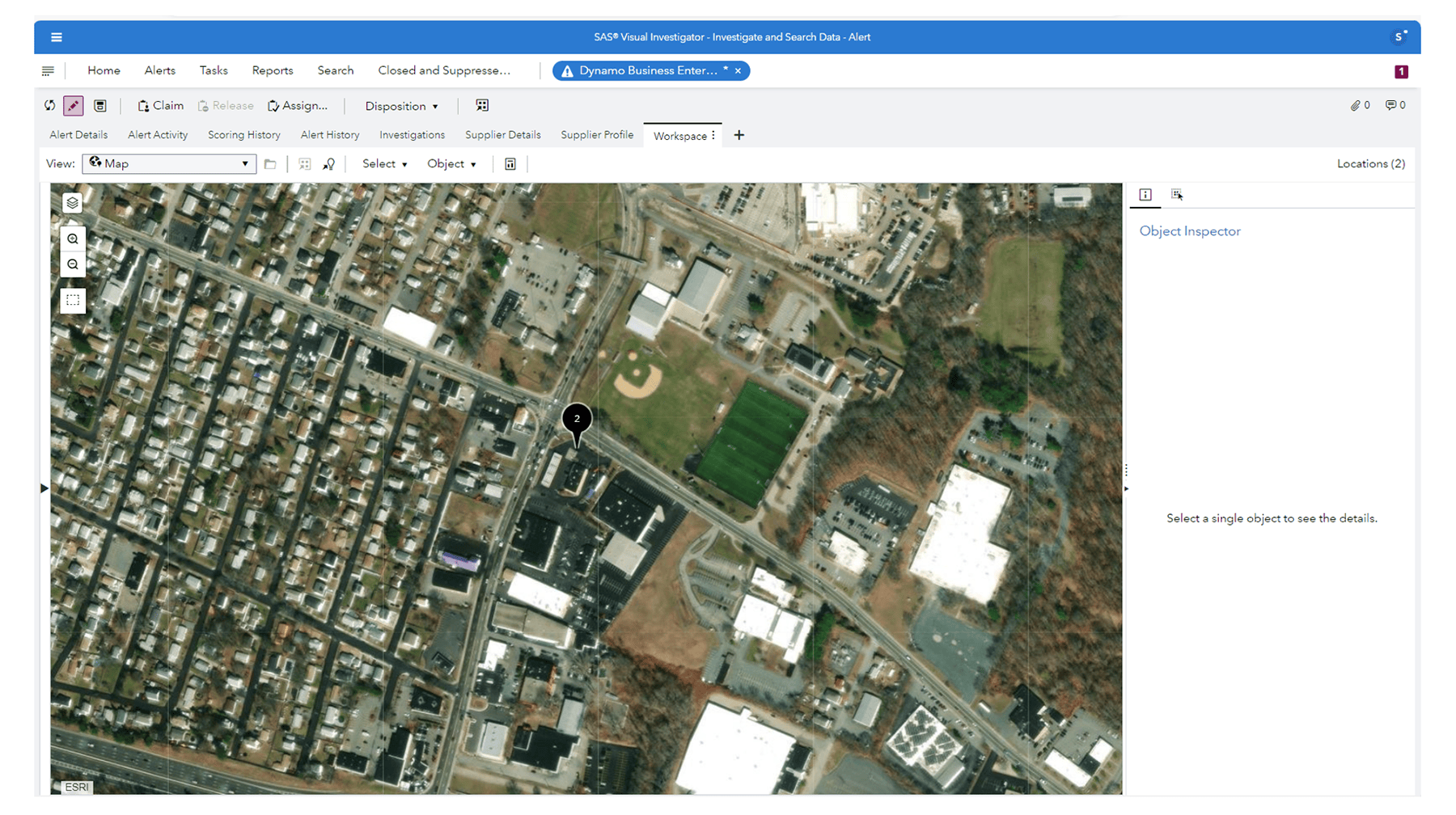This screenshot has width=1456, height=815.
Task: Toggle the lightbulb highlight icon in the view toolbar
Action: click(328, 163)
